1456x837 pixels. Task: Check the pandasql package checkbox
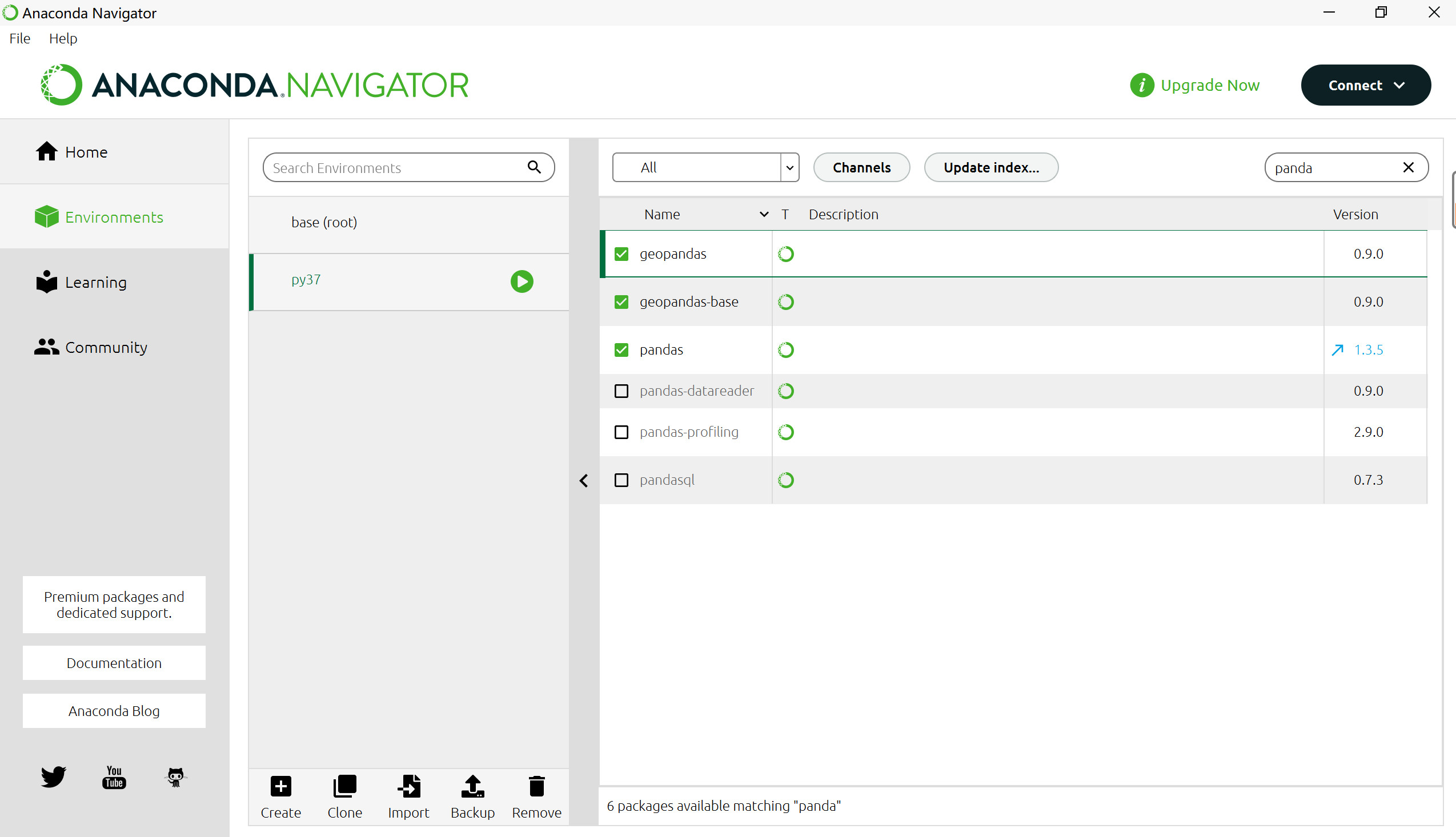click(621, 480)
